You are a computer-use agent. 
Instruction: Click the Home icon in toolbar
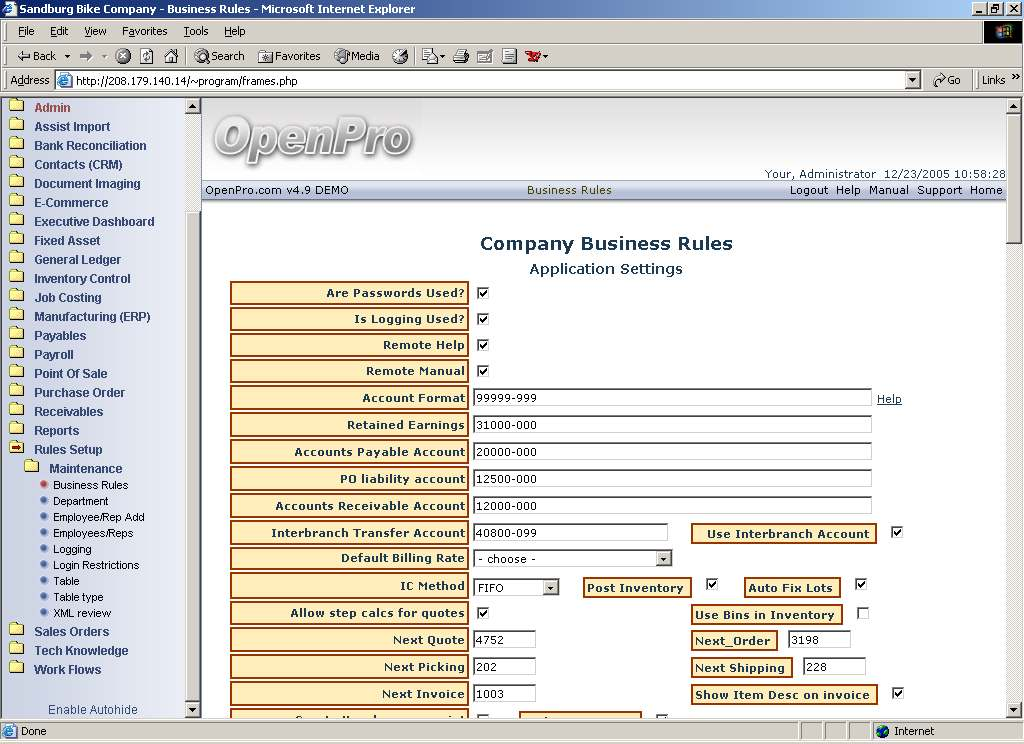(x=171, y=56)
